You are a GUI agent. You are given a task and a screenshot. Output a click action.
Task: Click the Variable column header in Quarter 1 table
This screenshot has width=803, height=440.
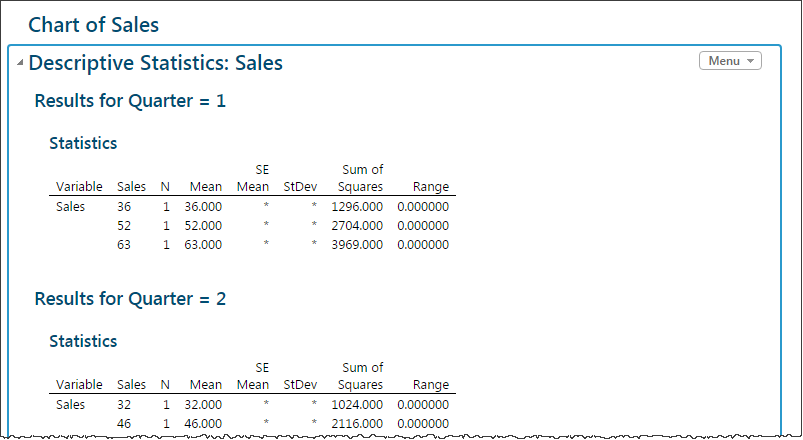[x=79, y=187]
